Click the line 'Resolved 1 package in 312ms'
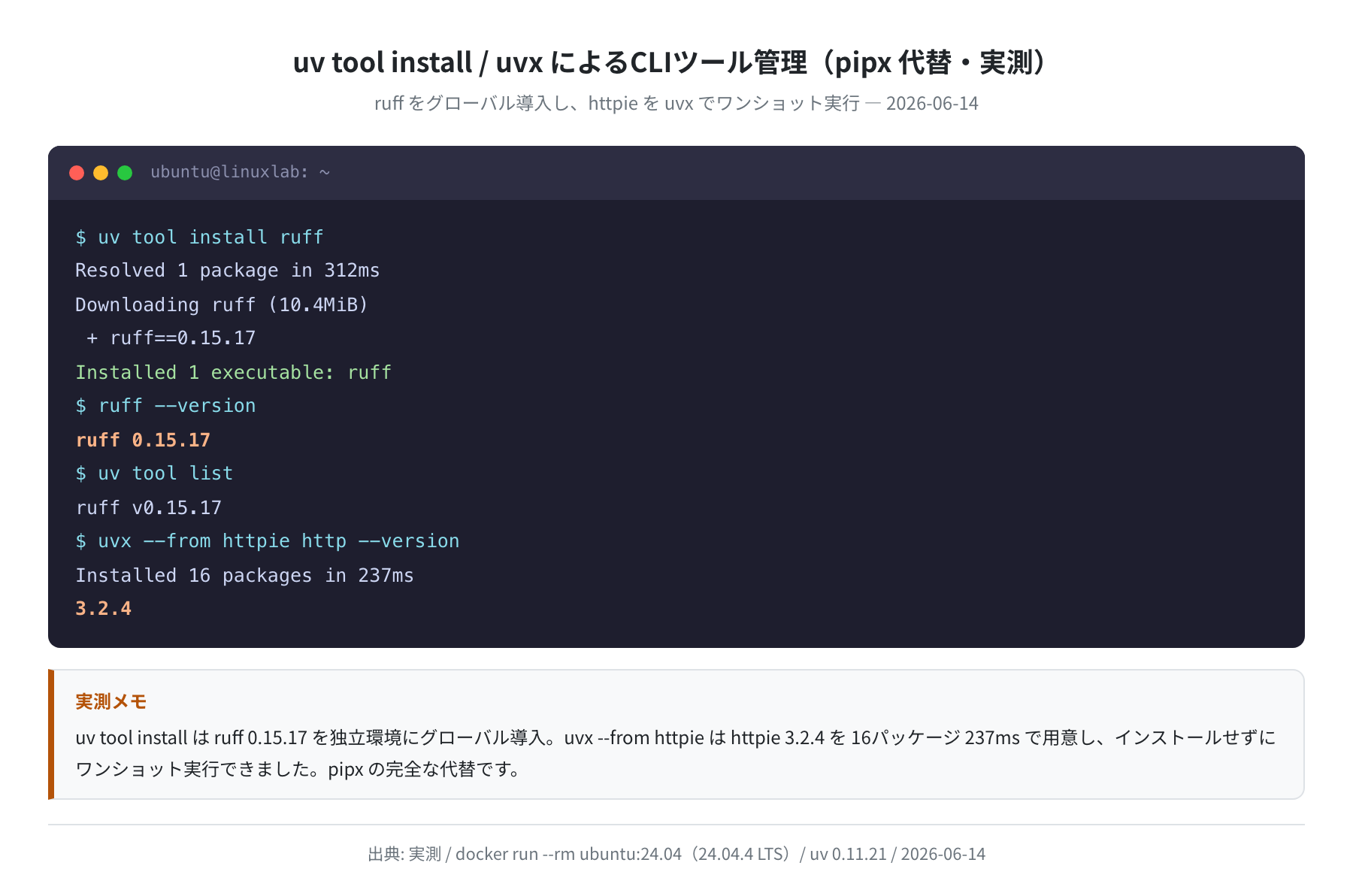1353x896 pixels. (x=227, y=271)
